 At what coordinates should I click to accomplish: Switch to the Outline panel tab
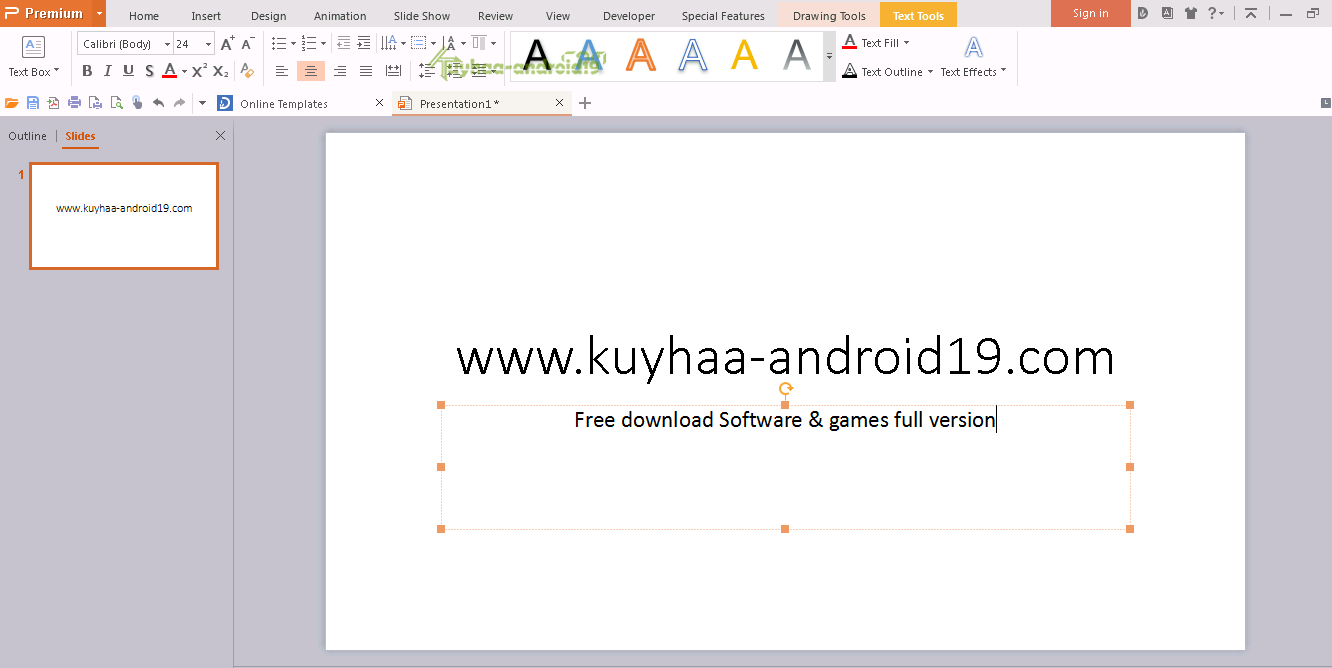[28, 136]
